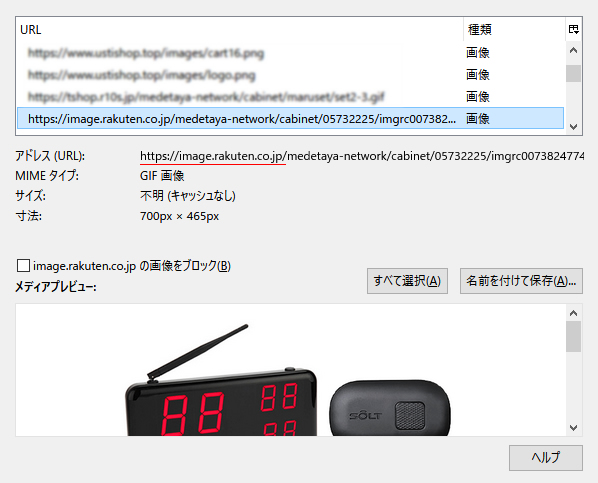Click the media preview scrollbar thumb

573,336
